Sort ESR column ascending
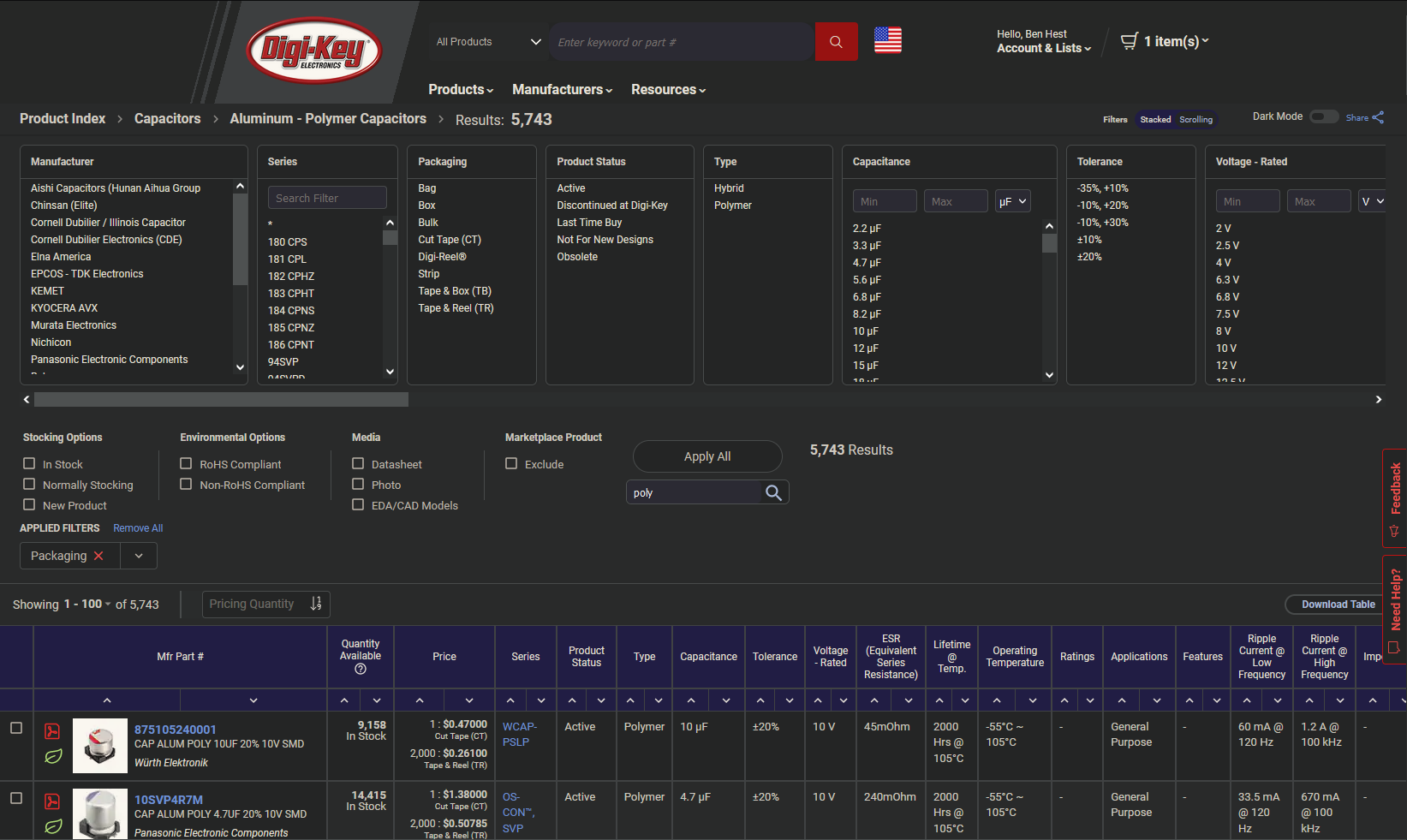This screenshot has width=1407, height=840. 874,700
